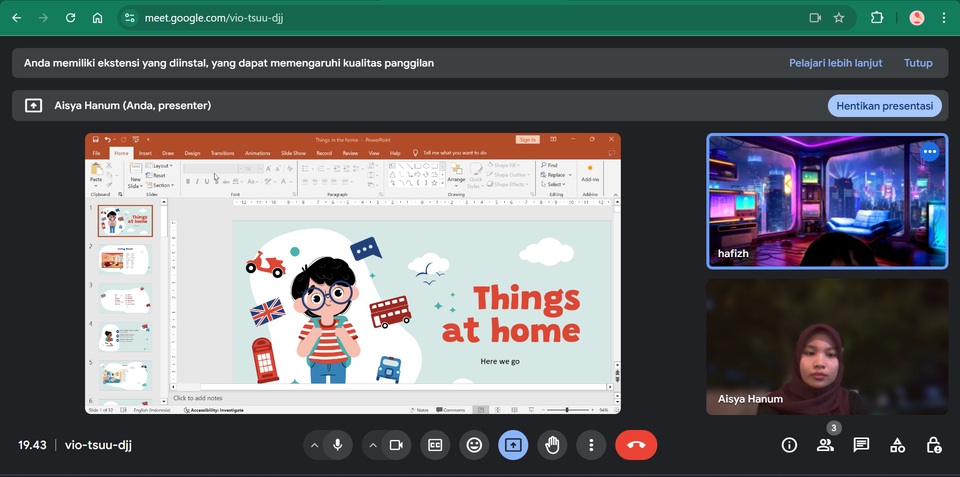Switch to PowerPoint Slide Show tab
Viewport: 960px width, 477px height.
293,153
